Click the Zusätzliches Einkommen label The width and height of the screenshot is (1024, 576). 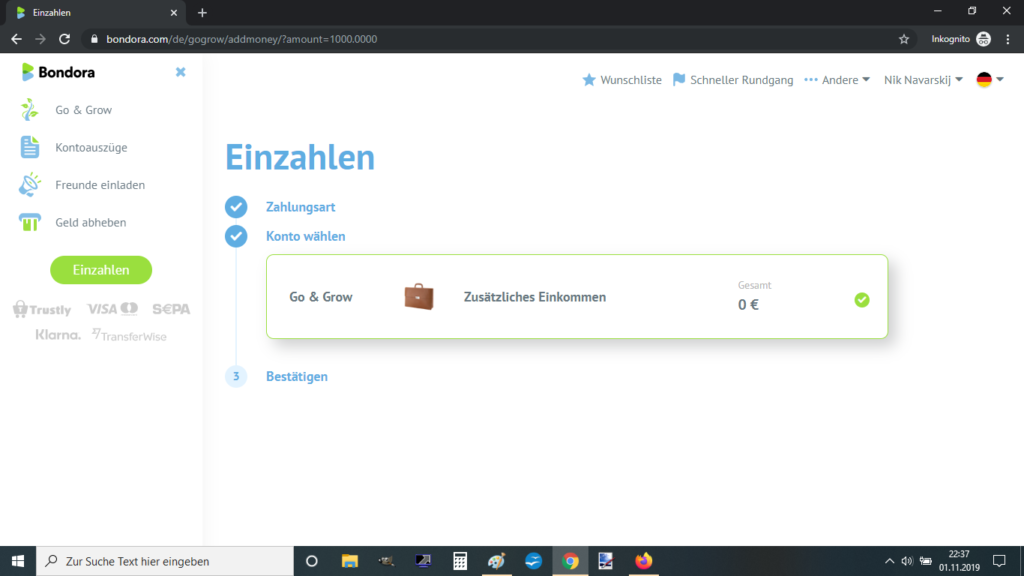click(x=535, y=297)
